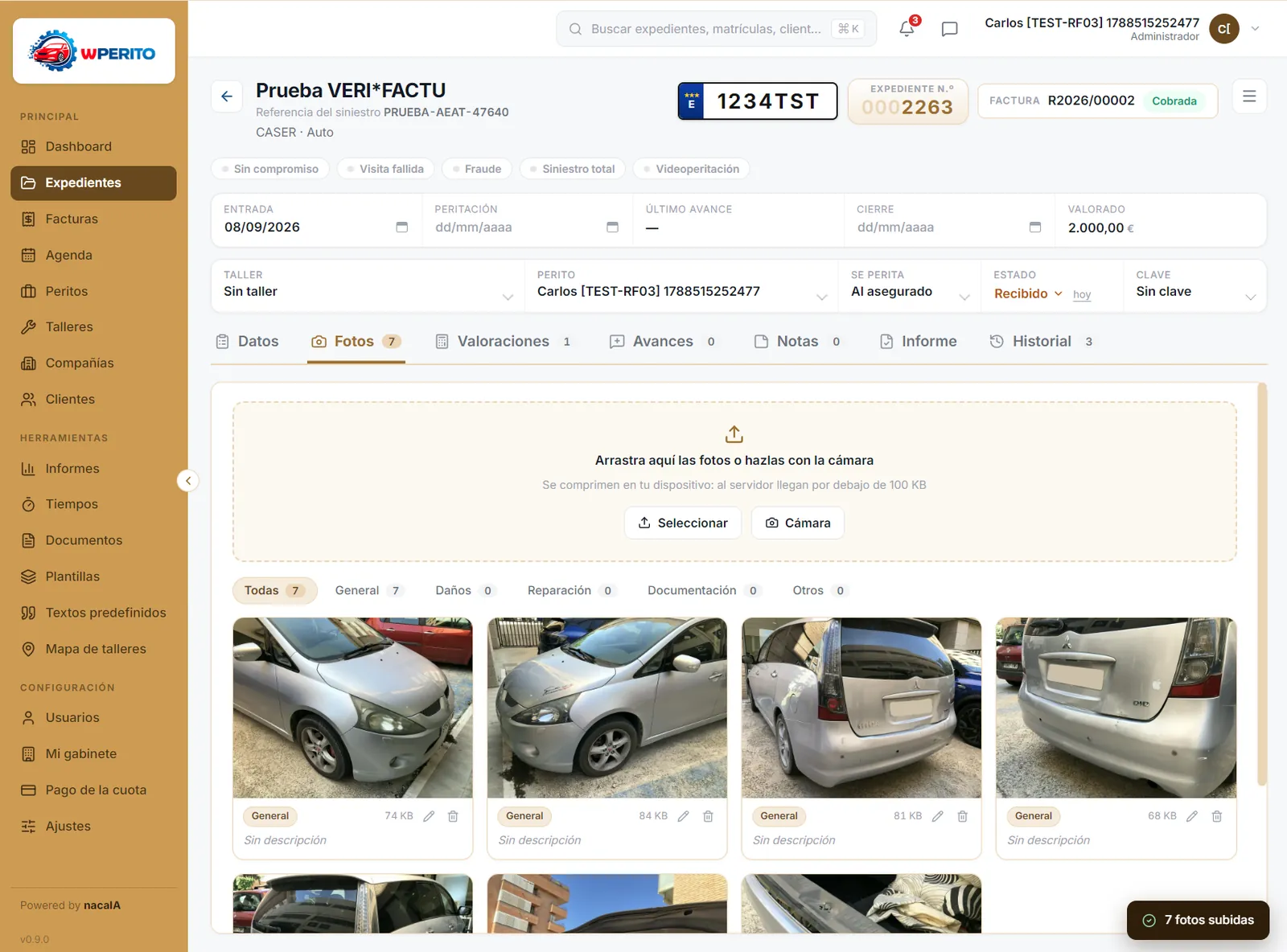Open the factura R2026/00002 badge
This screenshot has width=1287, height=952.
click(1097, 101)
